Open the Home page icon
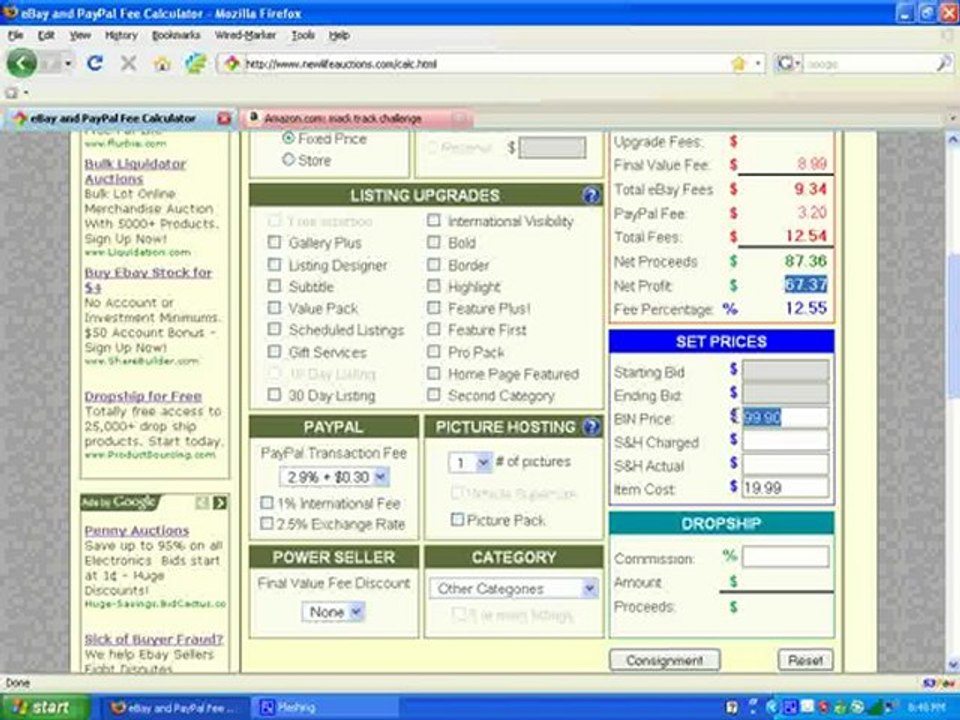The width and height of the screenshot is (960, 720). point(162,62)
